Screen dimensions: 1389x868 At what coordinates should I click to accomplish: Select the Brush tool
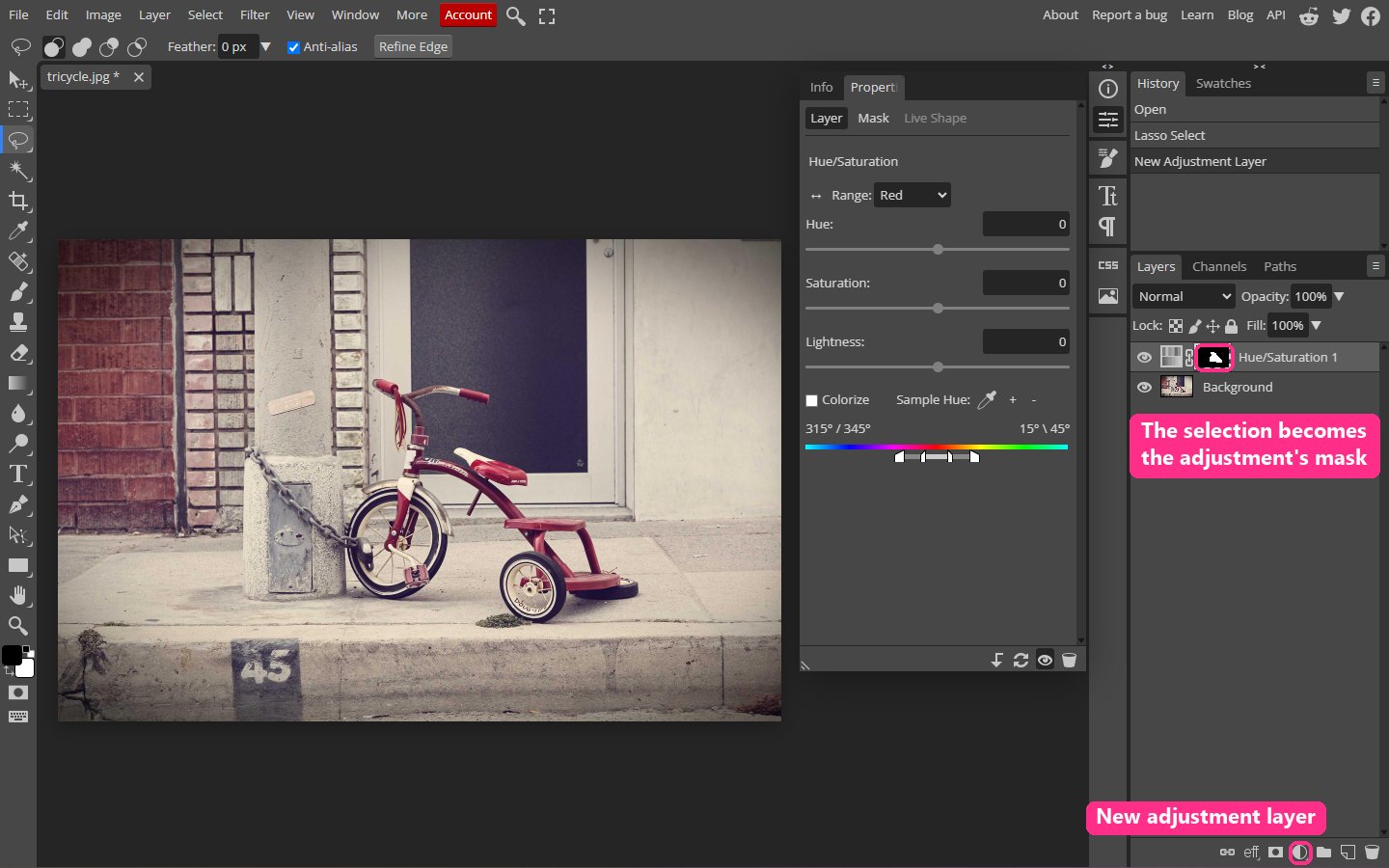[x=18, y=292]
